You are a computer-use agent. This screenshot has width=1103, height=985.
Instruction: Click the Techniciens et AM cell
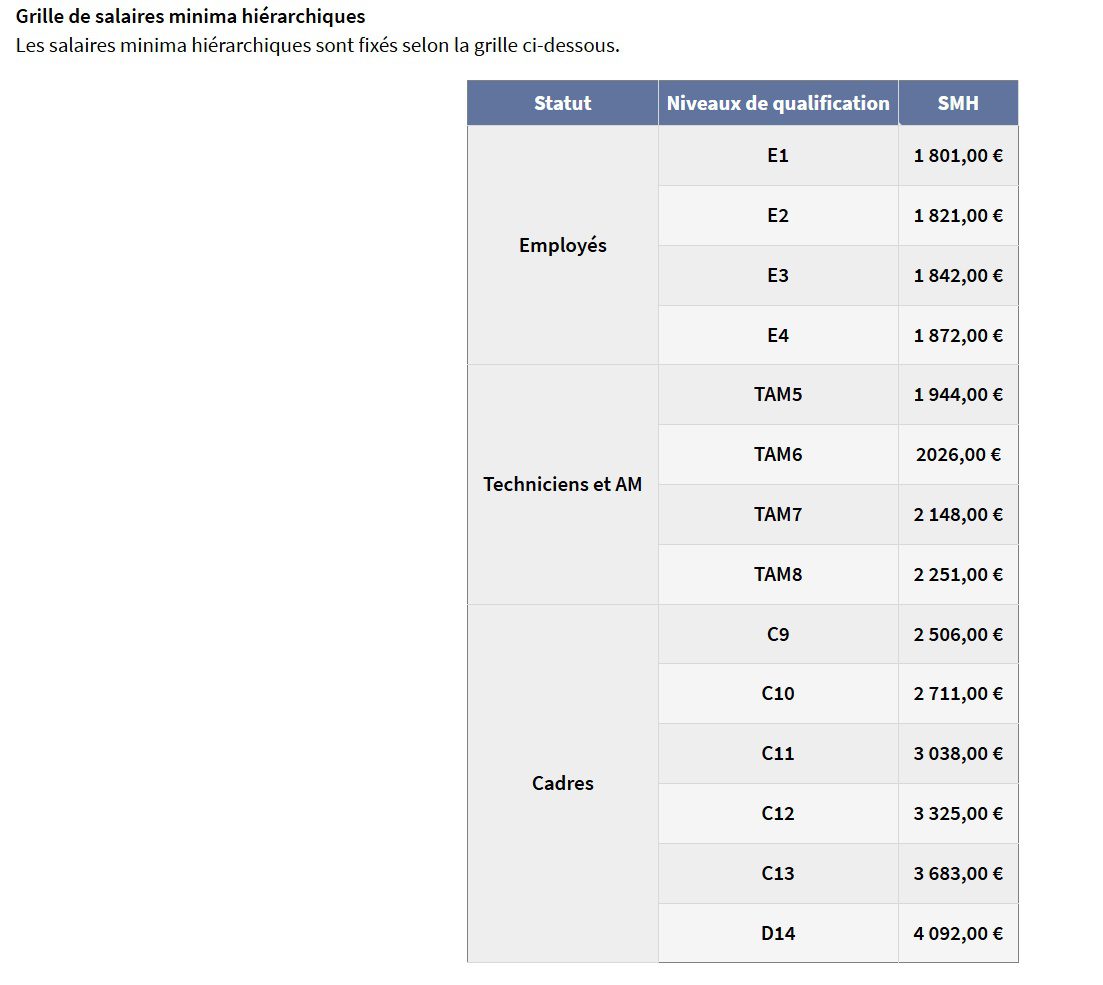coord(562,484)
